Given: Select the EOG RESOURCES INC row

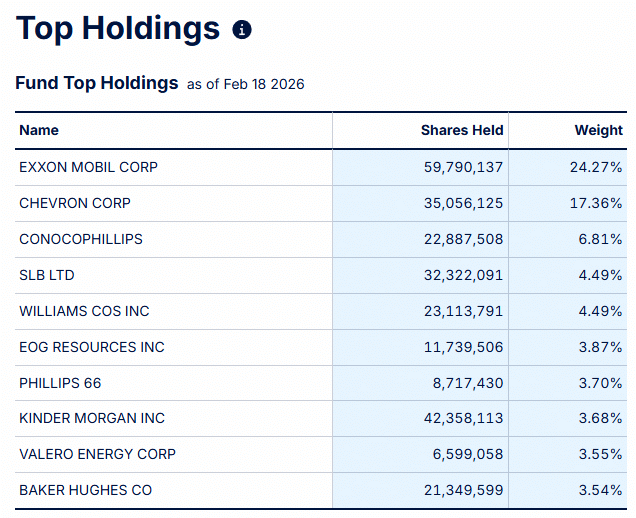Looking at the screenshot, I should [92, 347].
